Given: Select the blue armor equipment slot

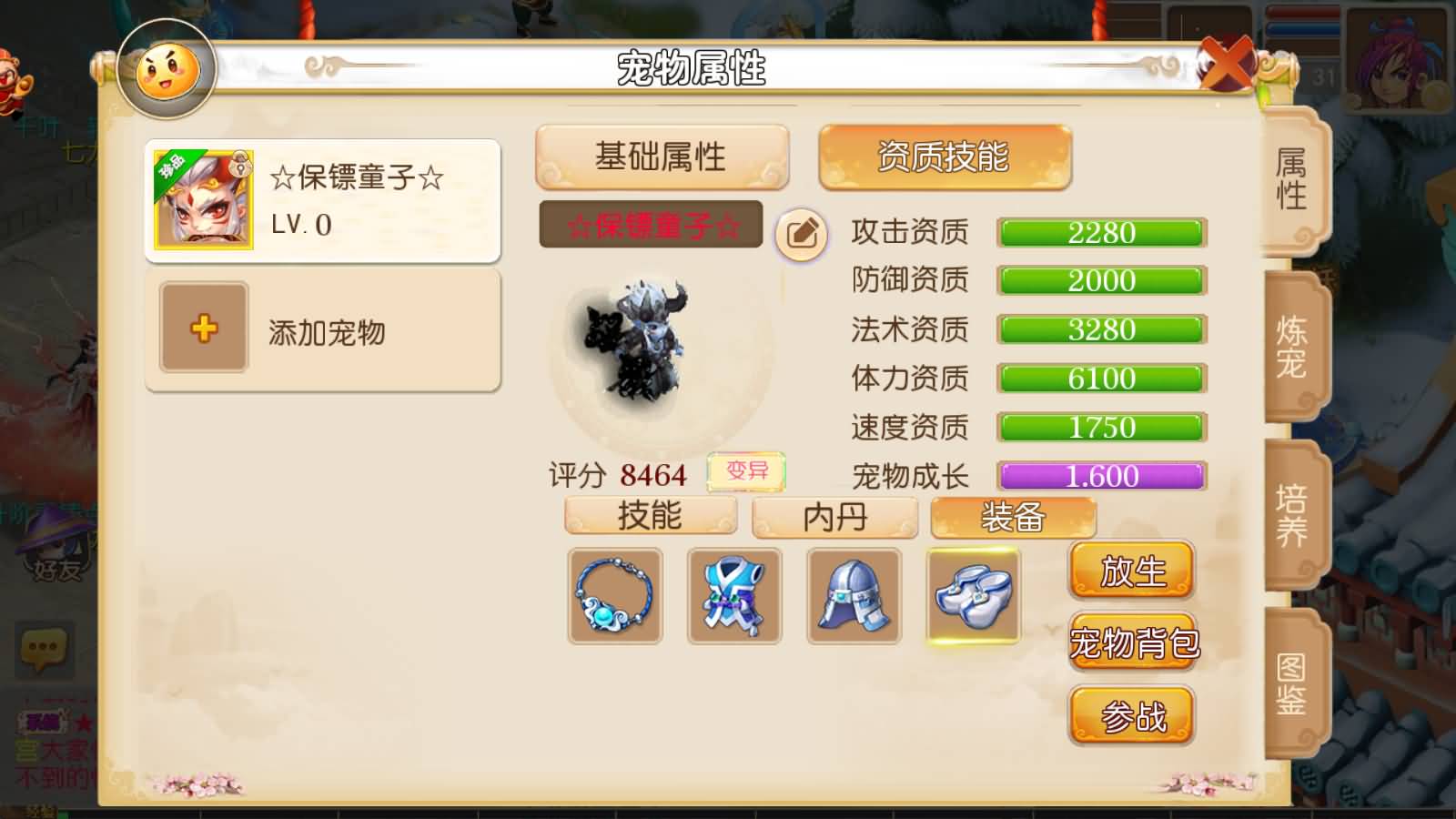Looking at the screenshot, I should (734, 596).
